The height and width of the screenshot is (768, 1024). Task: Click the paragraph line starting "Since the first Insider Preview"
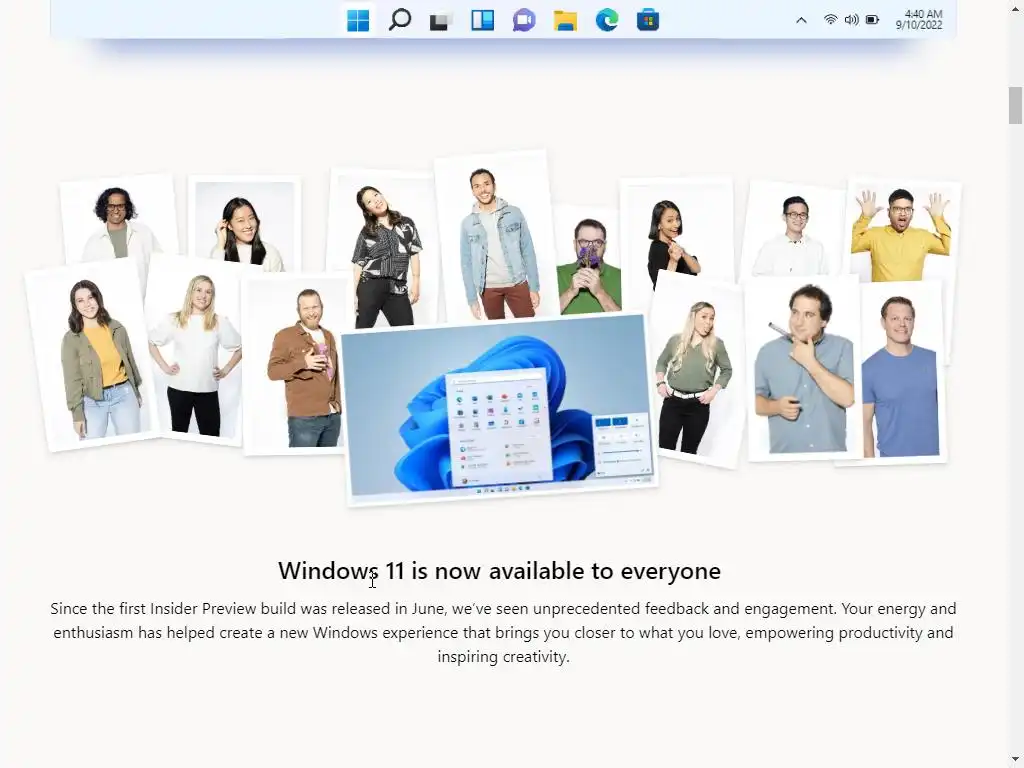(504, 609)
